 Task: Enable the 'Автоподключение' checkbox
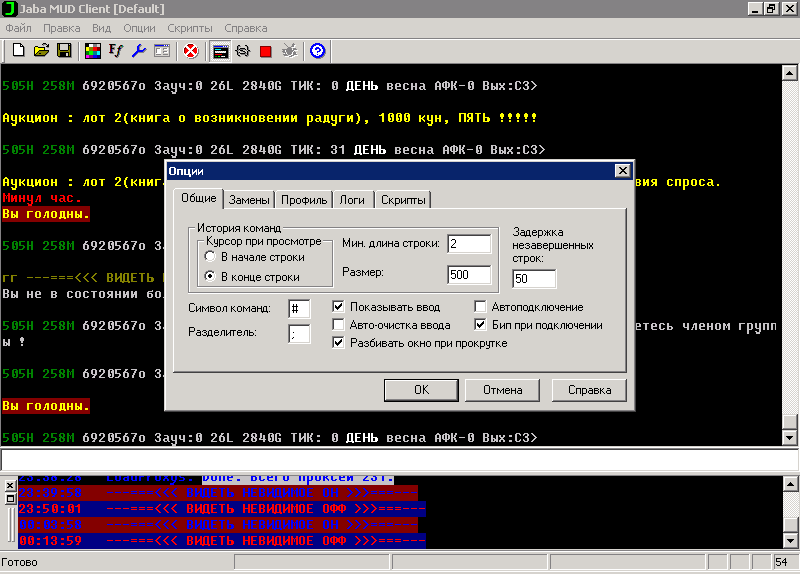481,307
